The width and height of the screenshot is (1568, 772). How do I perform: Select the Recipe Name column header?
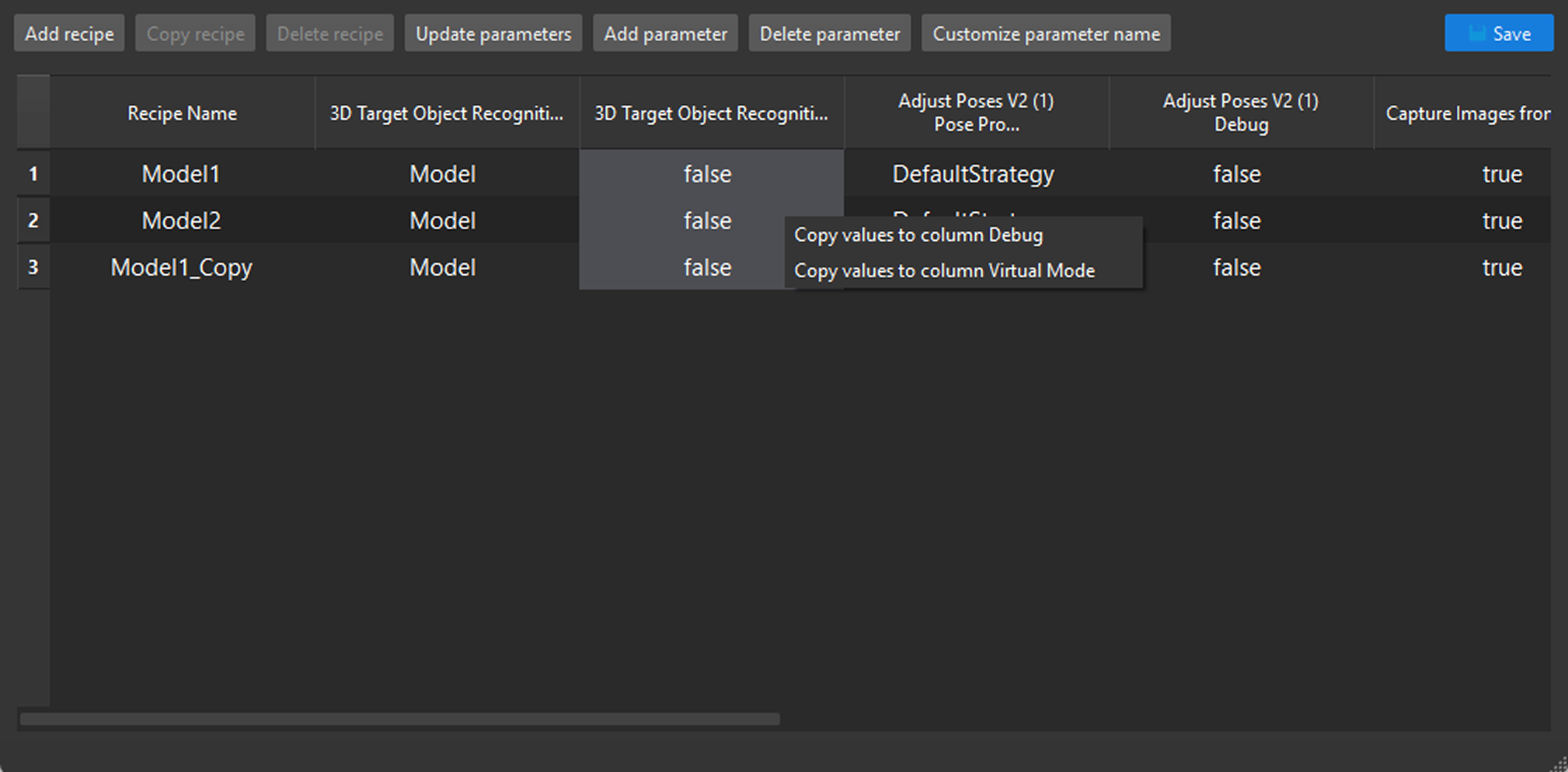tap(181, 113)
